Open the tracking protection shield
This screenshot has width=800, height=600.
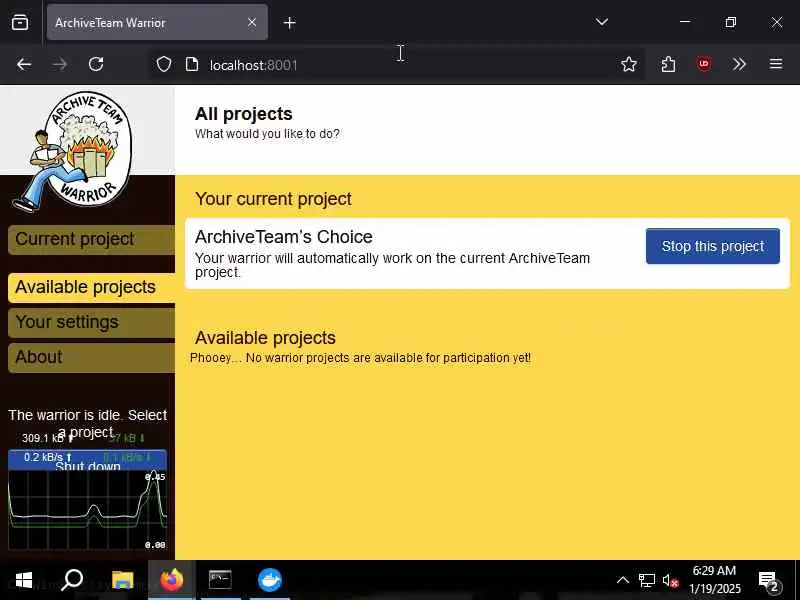pos(164,64)
